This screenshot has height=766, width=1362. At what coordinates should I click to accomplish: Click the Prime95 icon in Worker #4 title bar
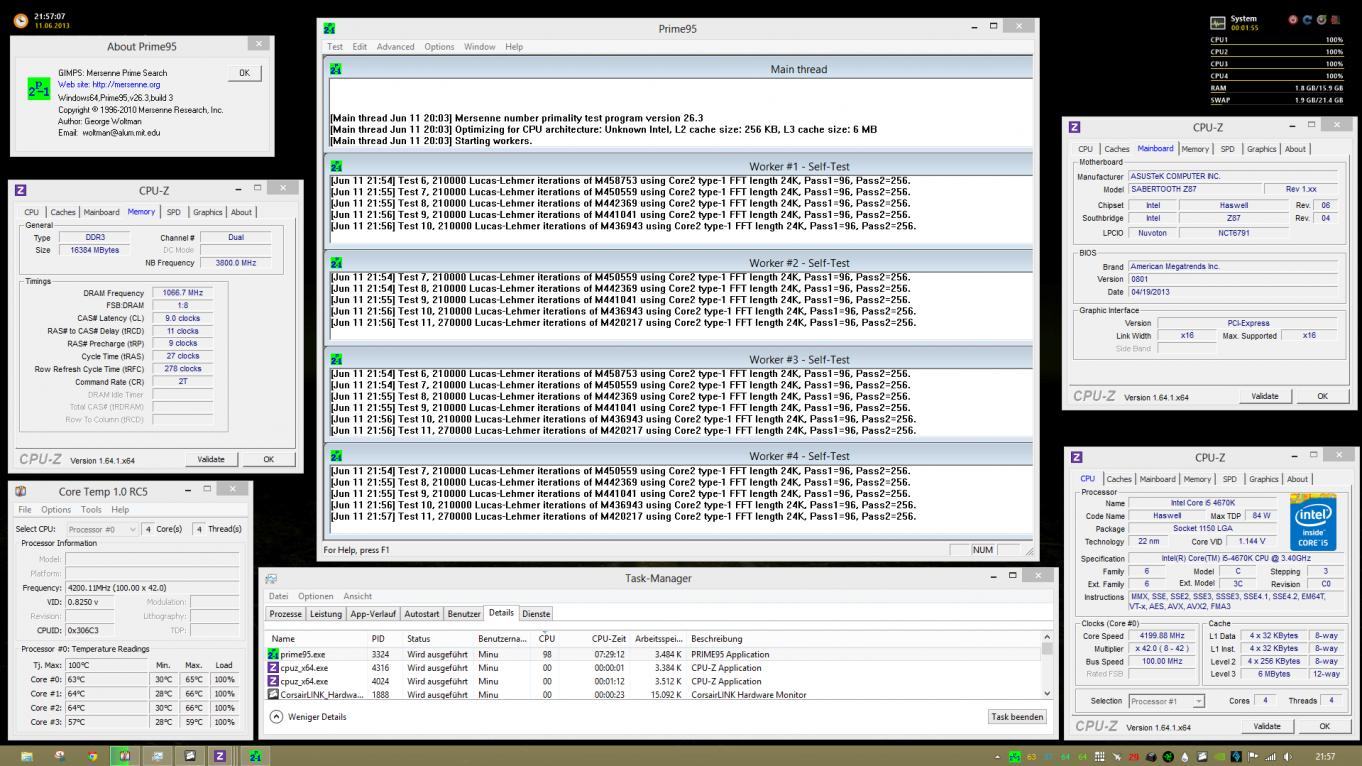coord(336,456)
